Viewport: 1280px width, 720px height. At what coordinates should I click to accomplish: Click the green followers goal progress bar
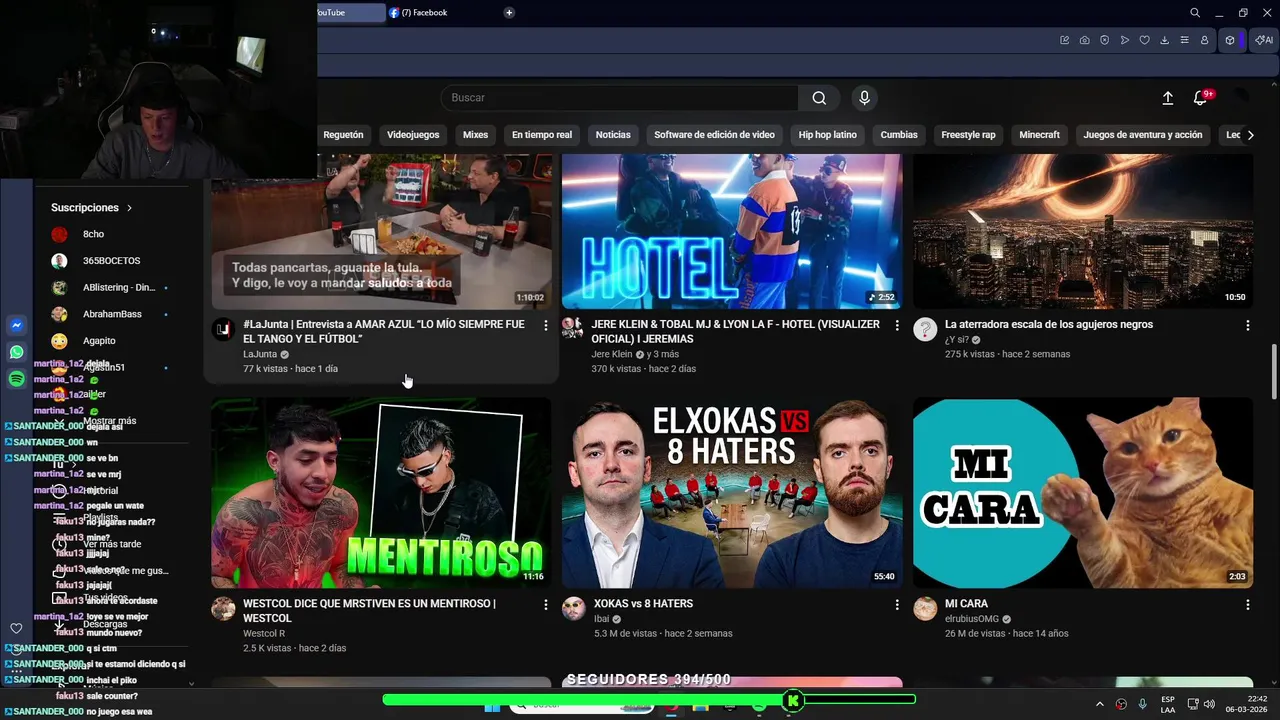(x=649, y=700)
